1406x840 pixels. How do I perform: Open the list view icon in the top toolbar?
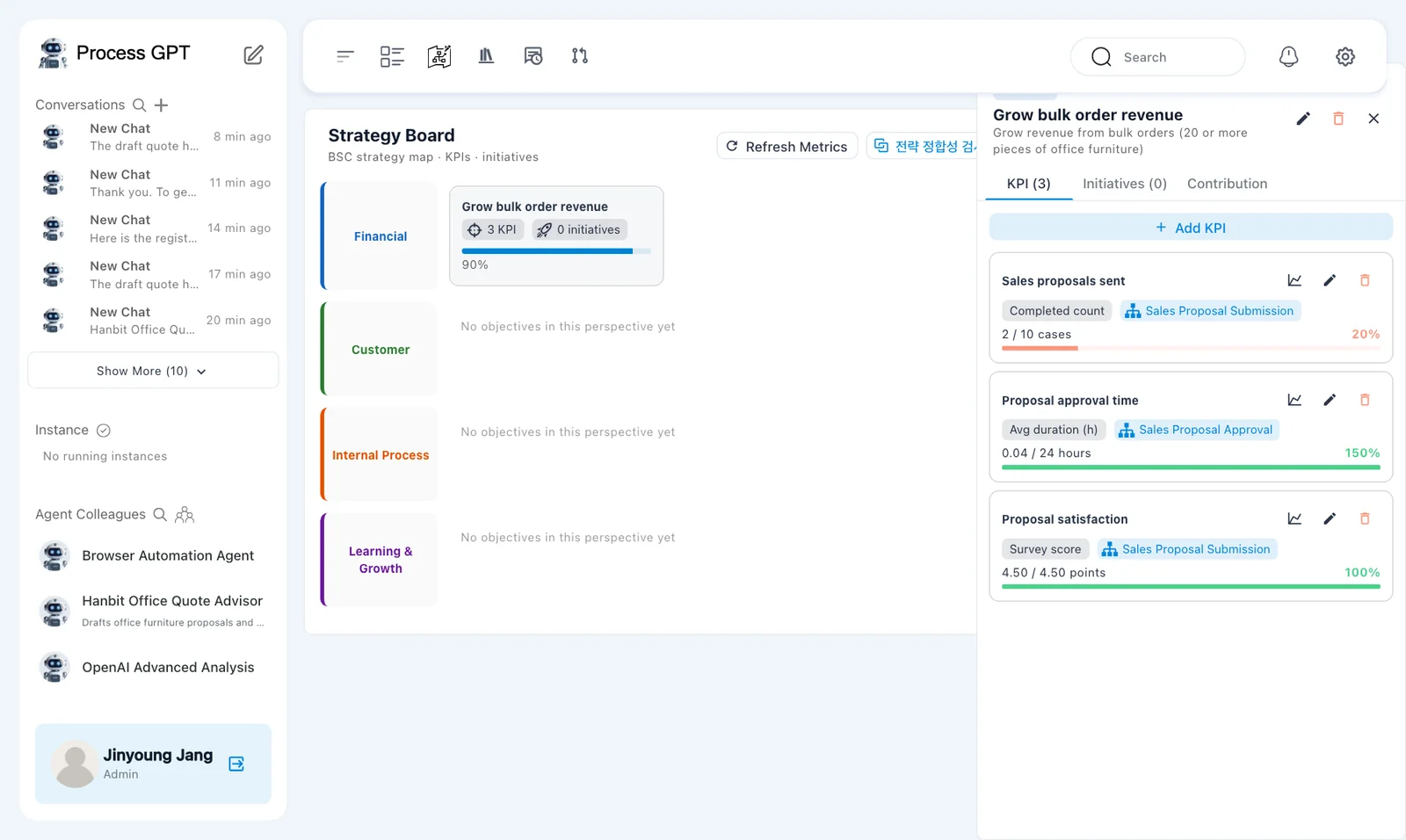(x=392, y=56)
